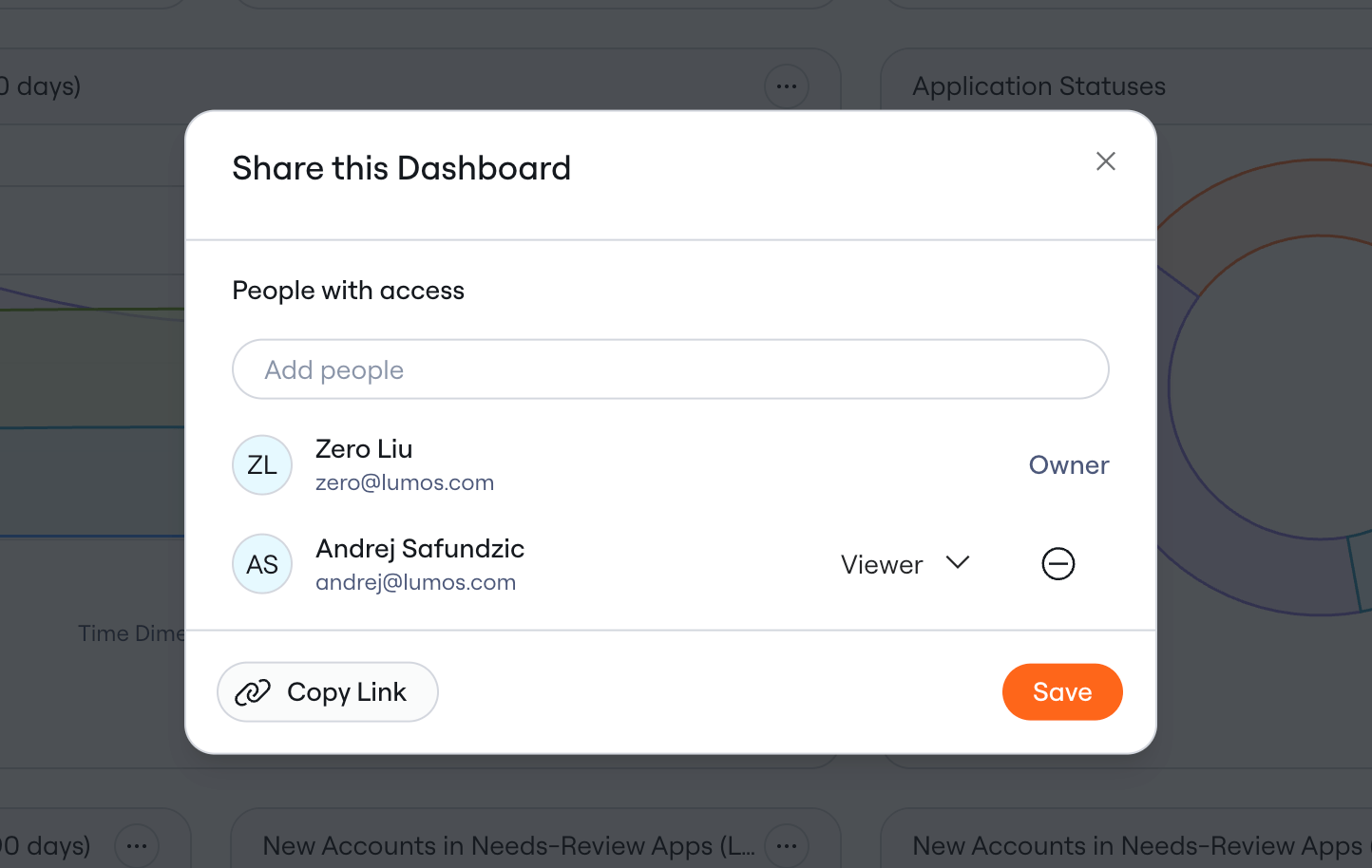Close the Share this Dashboard dialog
The width and height of the screenshot is (1372, 868).
click(1105, 161)
